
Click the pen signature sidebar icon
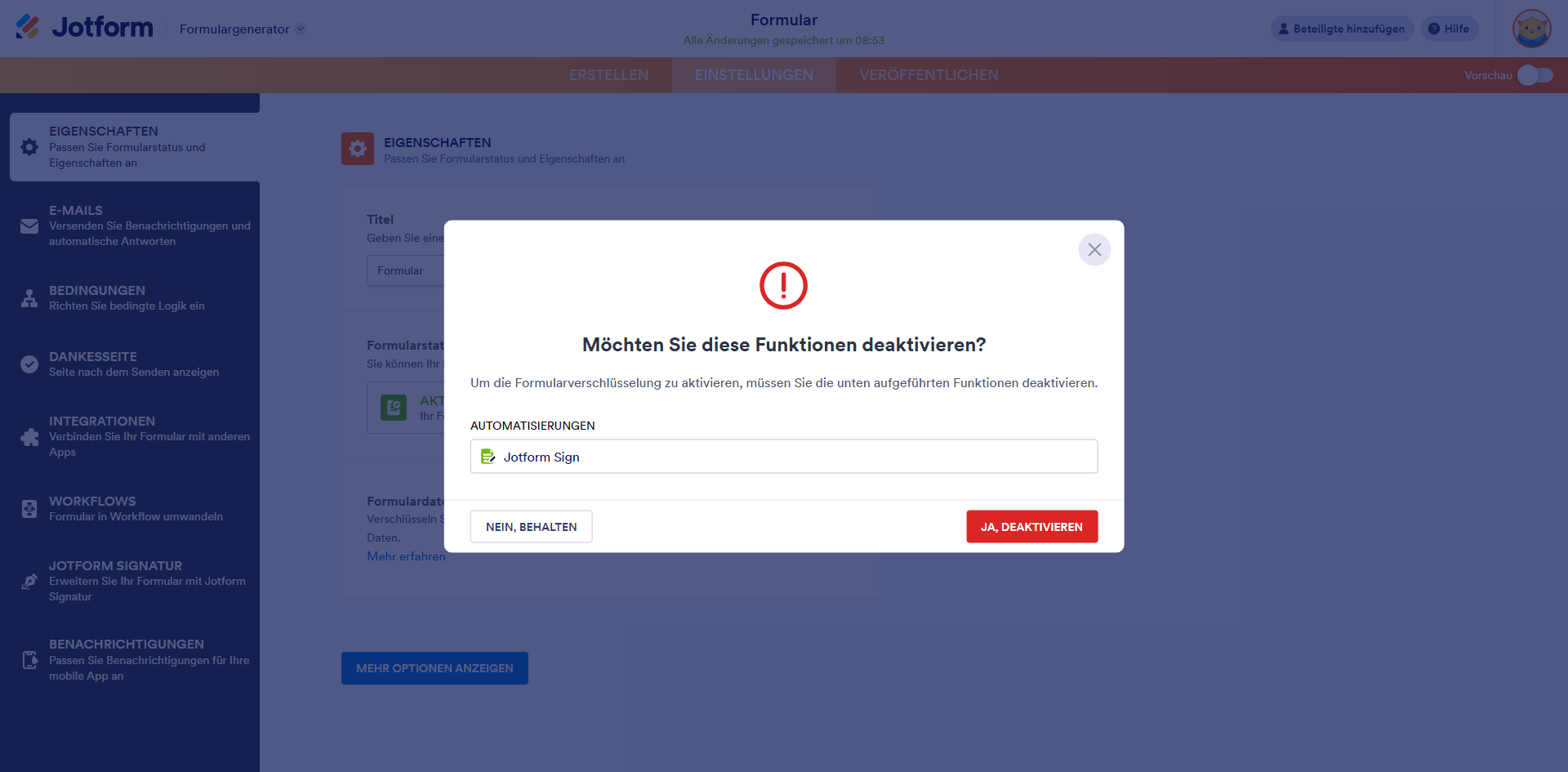29,582
